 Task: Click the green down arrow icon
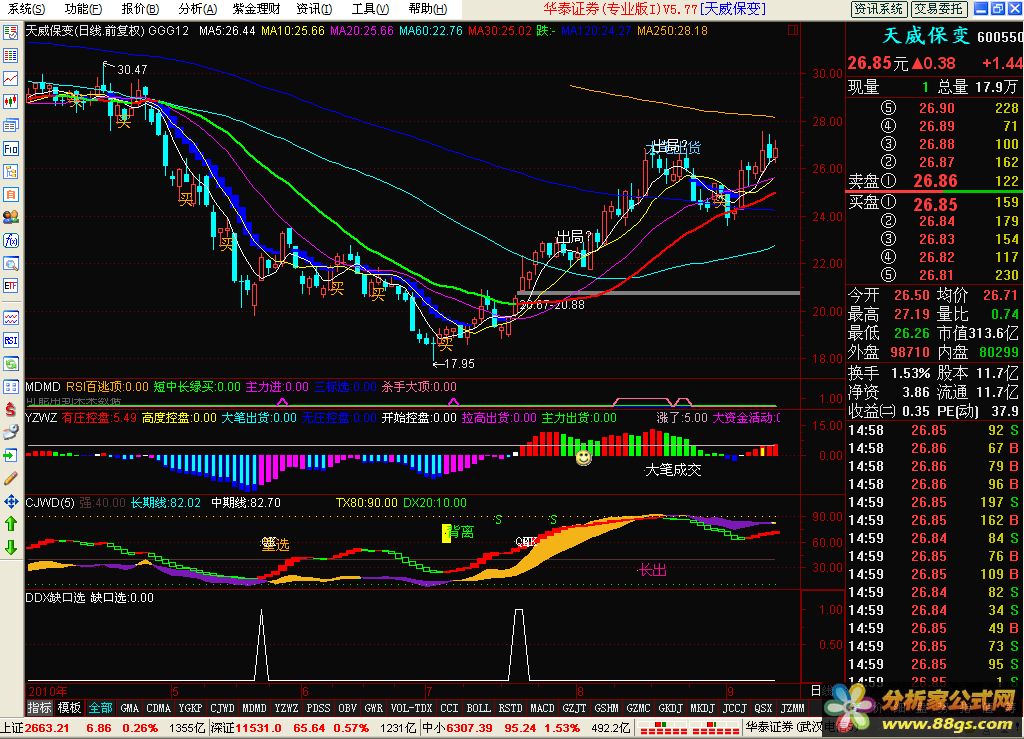pyautogui.click(x=10, y=547)
